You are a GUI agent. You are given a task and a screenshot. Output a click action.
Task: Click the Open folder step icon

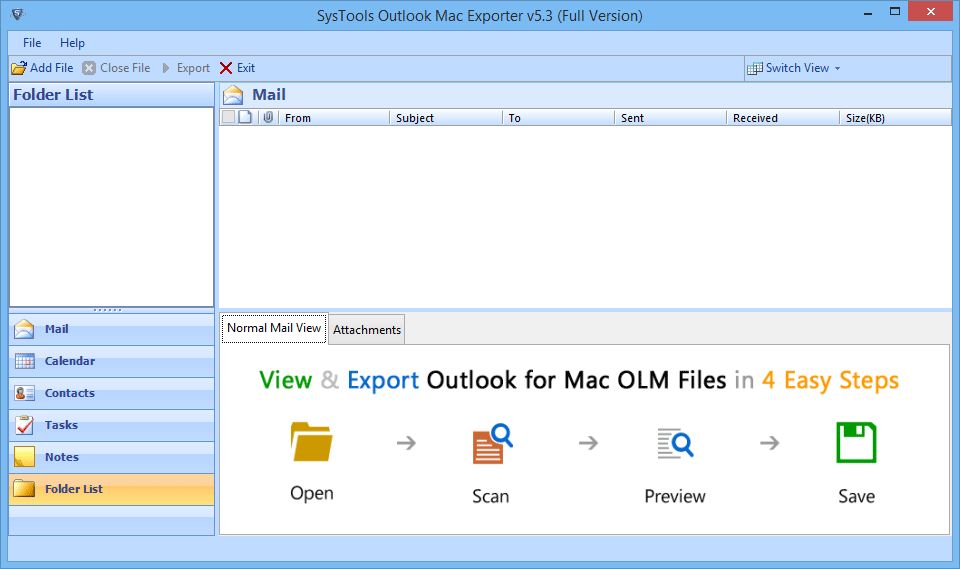(311, 442)
